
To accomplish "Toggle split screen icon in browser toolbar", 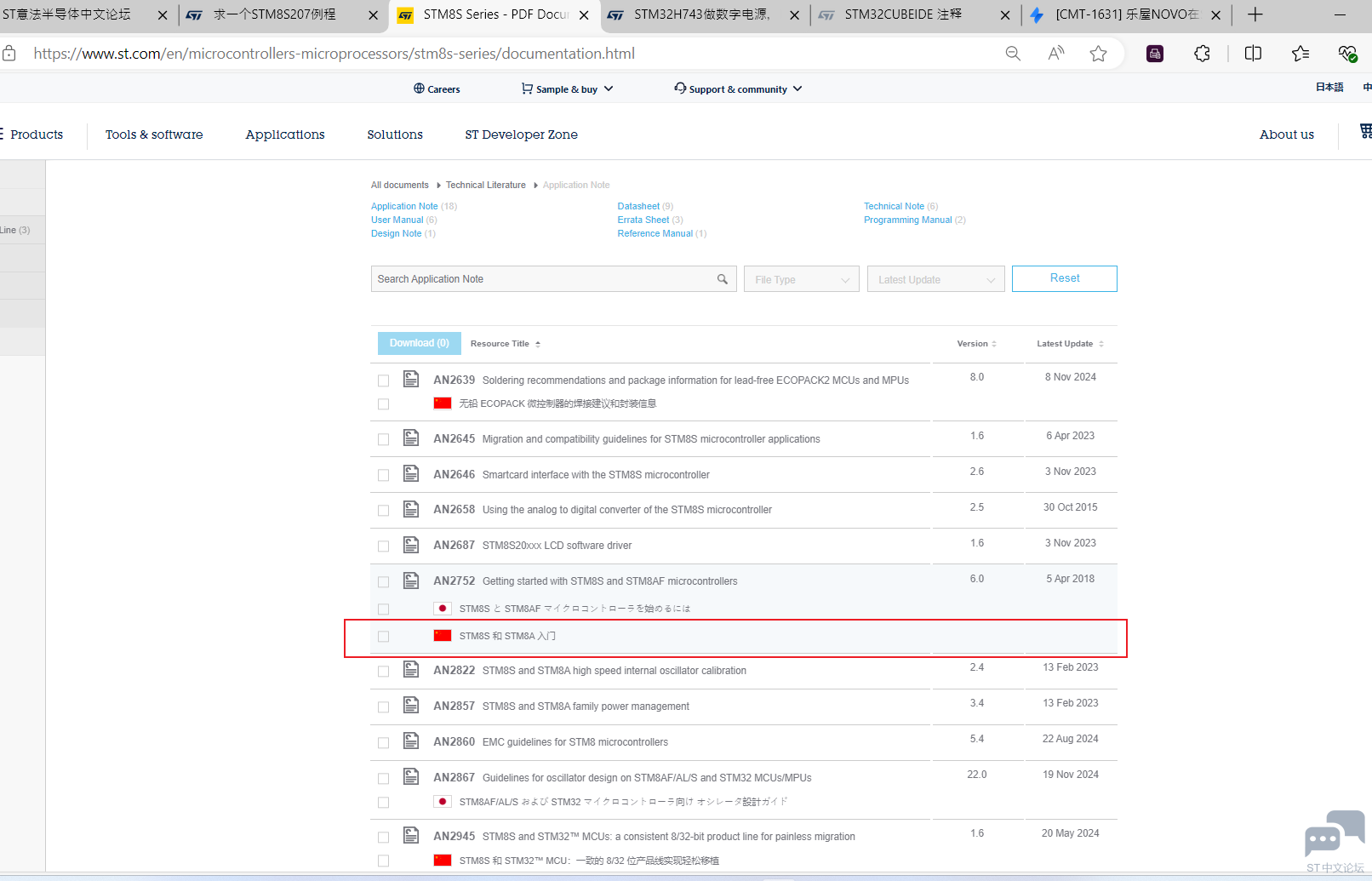I will click(x=1253, y=54).
